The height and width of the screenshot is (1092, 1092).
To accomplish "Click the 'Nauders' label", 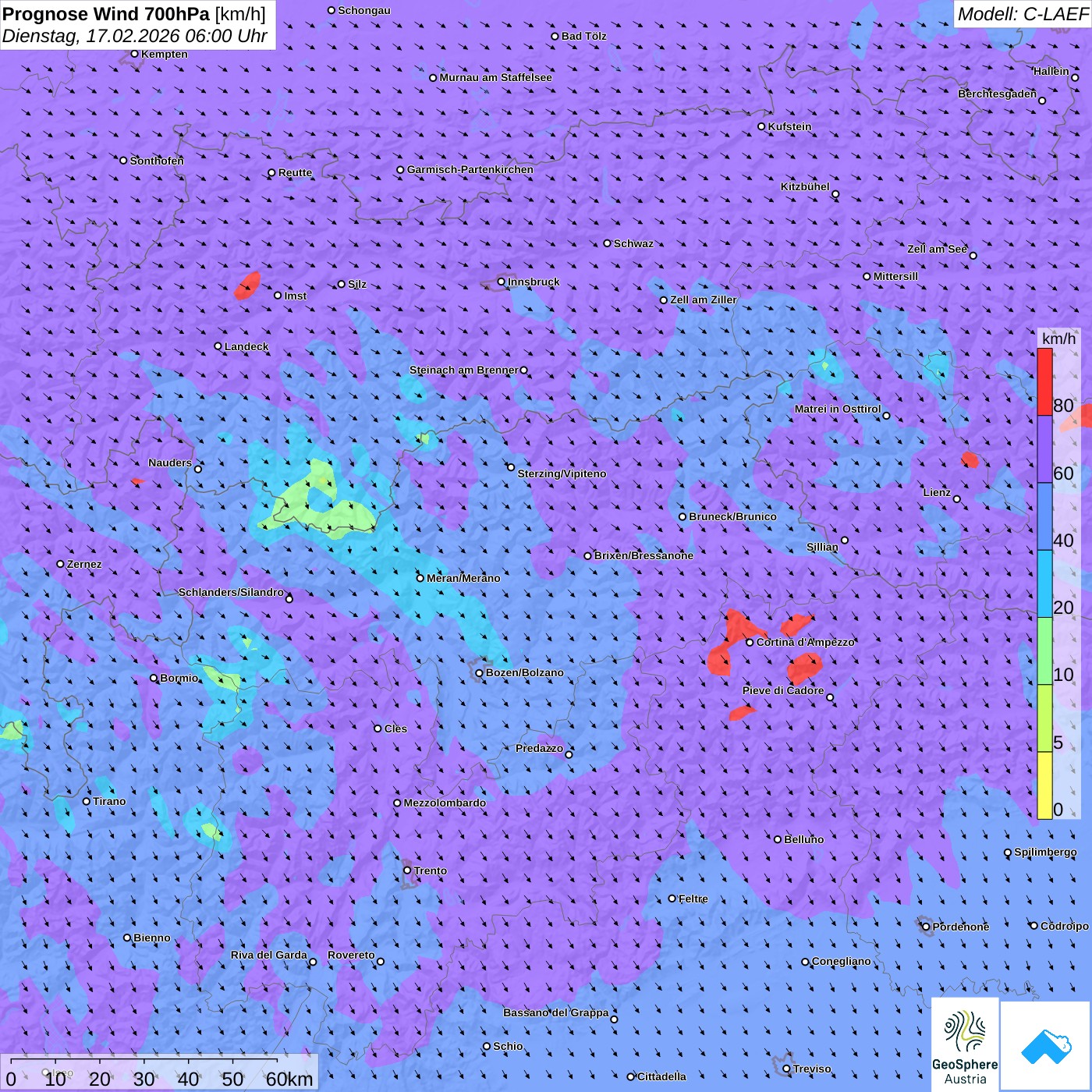I will [x=170, y=463].
